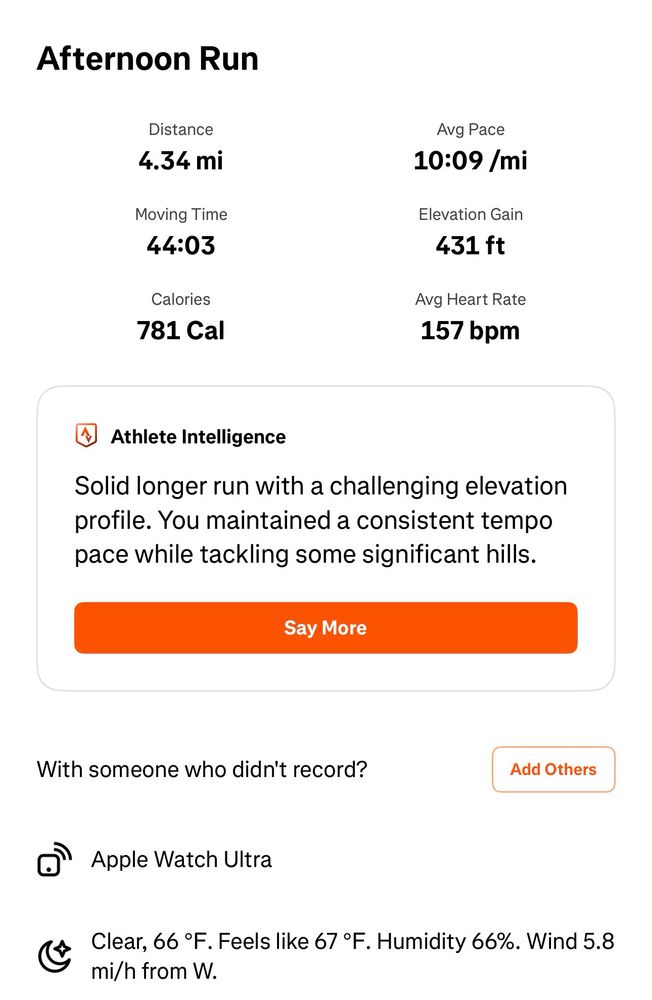Click the Athlete Intelligence heading
The image size is (652, 1000).
click(198, 436)
